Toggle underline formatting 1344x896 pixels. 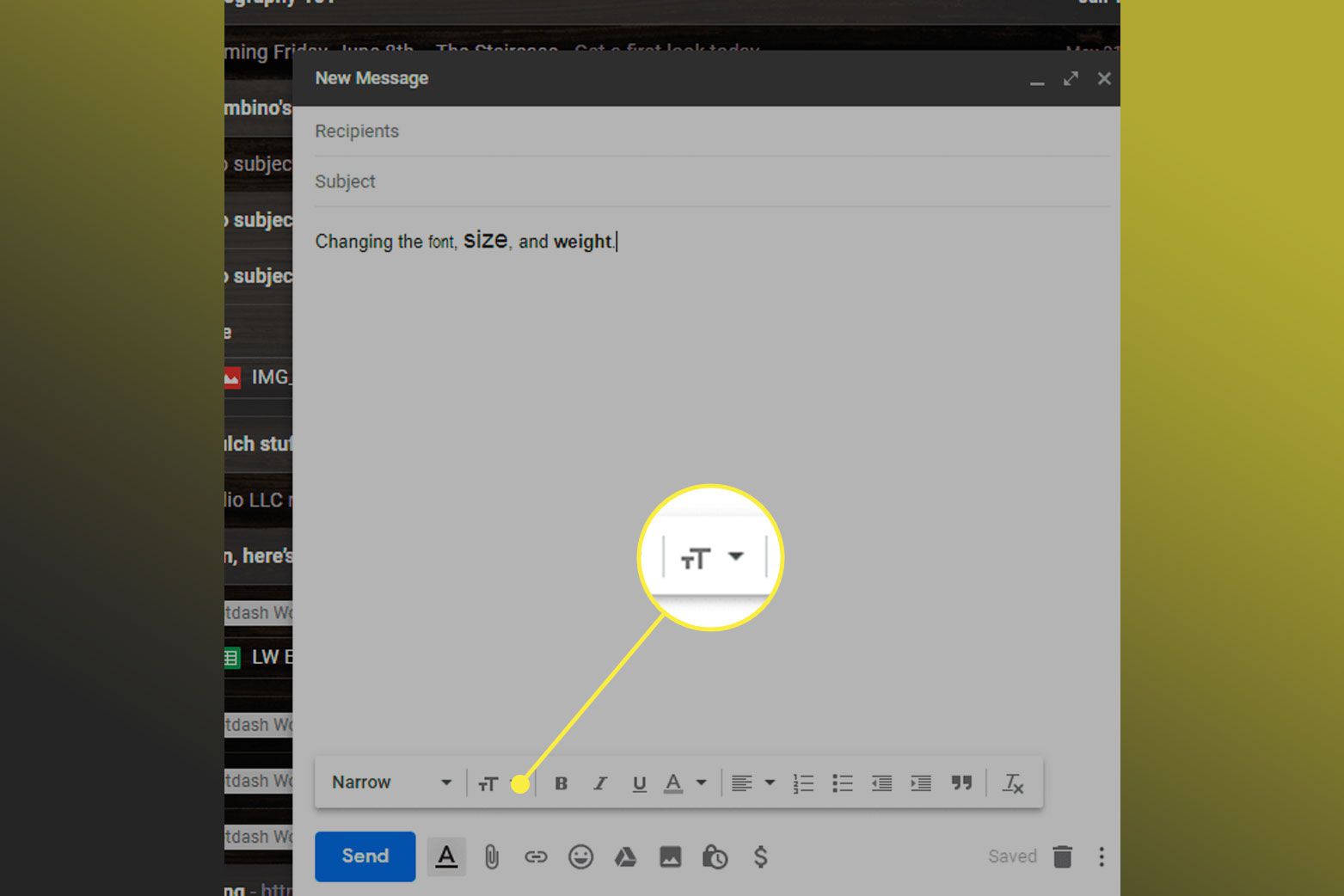(x=639, y=783)
